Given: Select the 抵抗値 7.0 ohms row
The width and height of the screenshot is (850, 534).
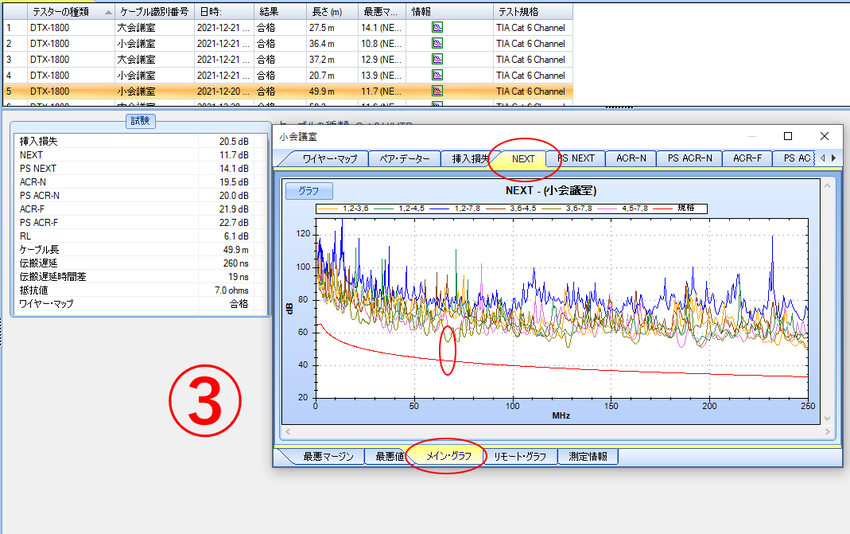Looking at the screenshot, I should [140, 291].
